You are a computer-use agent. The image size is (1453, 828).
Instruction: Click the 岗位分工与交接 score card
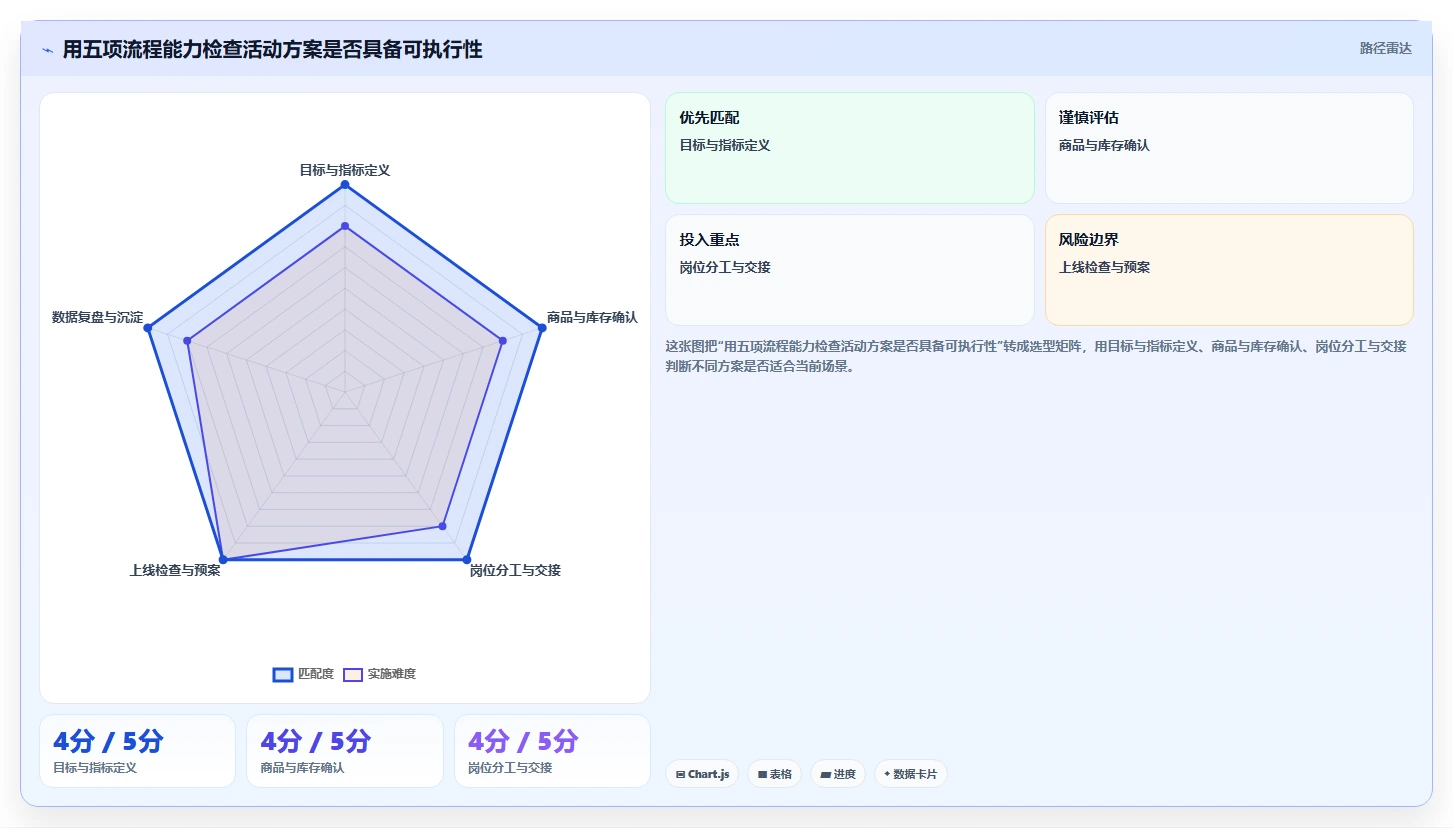(552, 751)
